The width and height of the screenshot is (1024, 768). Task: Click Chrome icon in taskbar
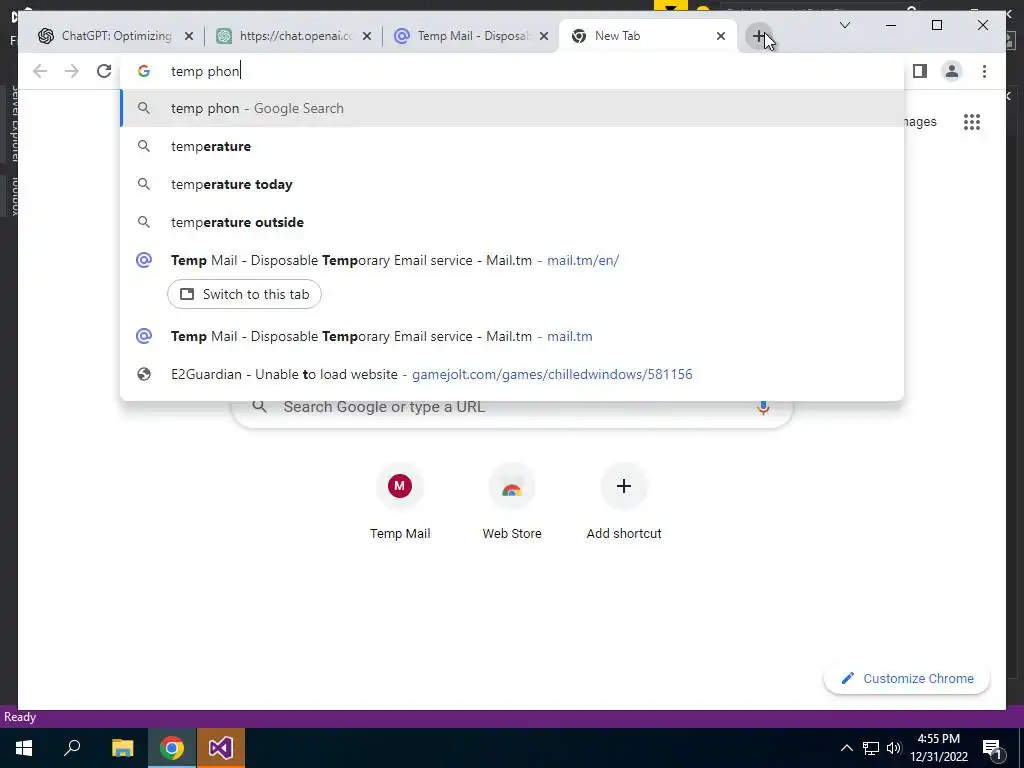pos(172,748)
